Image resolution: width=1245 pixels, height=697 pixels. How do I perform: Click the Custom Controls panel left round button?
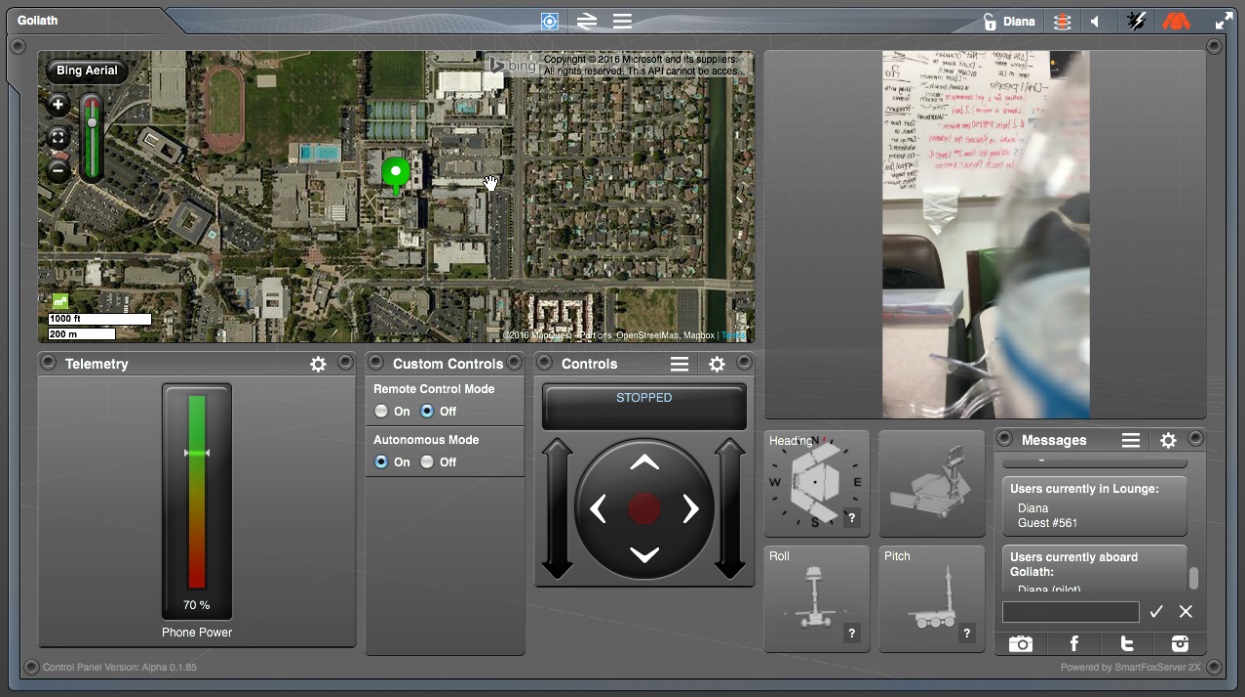[376, 362]
